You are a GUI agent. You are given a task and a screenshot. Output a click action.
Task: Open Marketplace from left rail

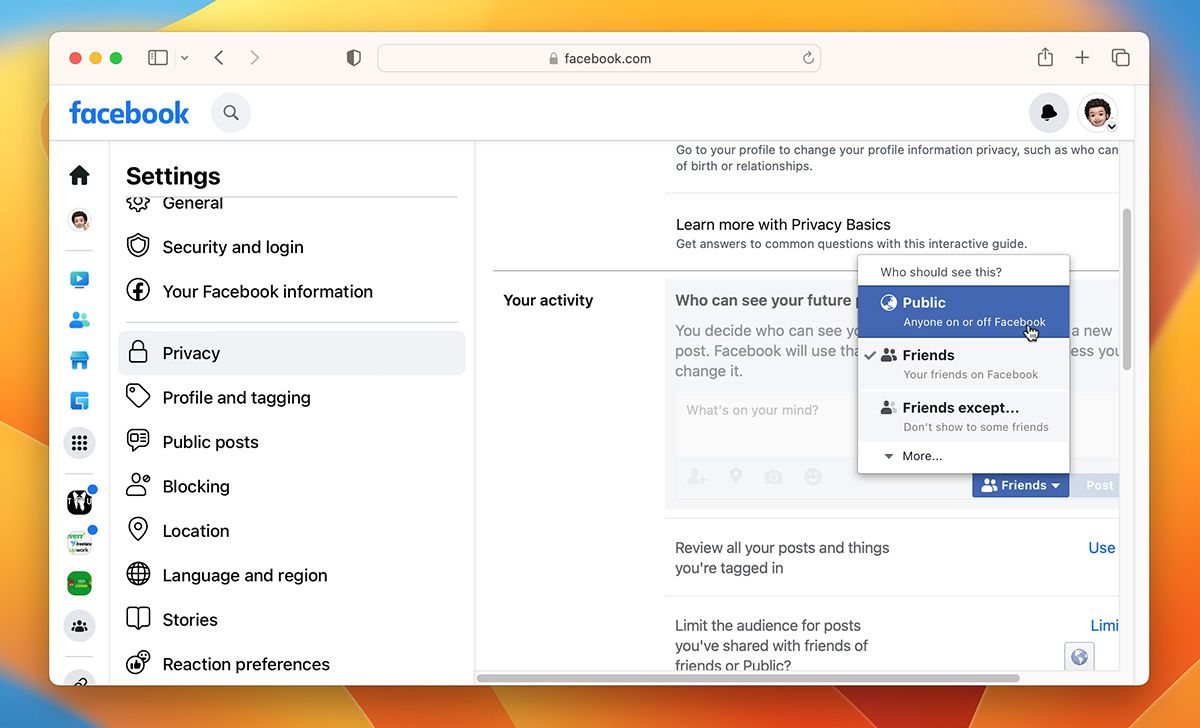click(79, 360)
